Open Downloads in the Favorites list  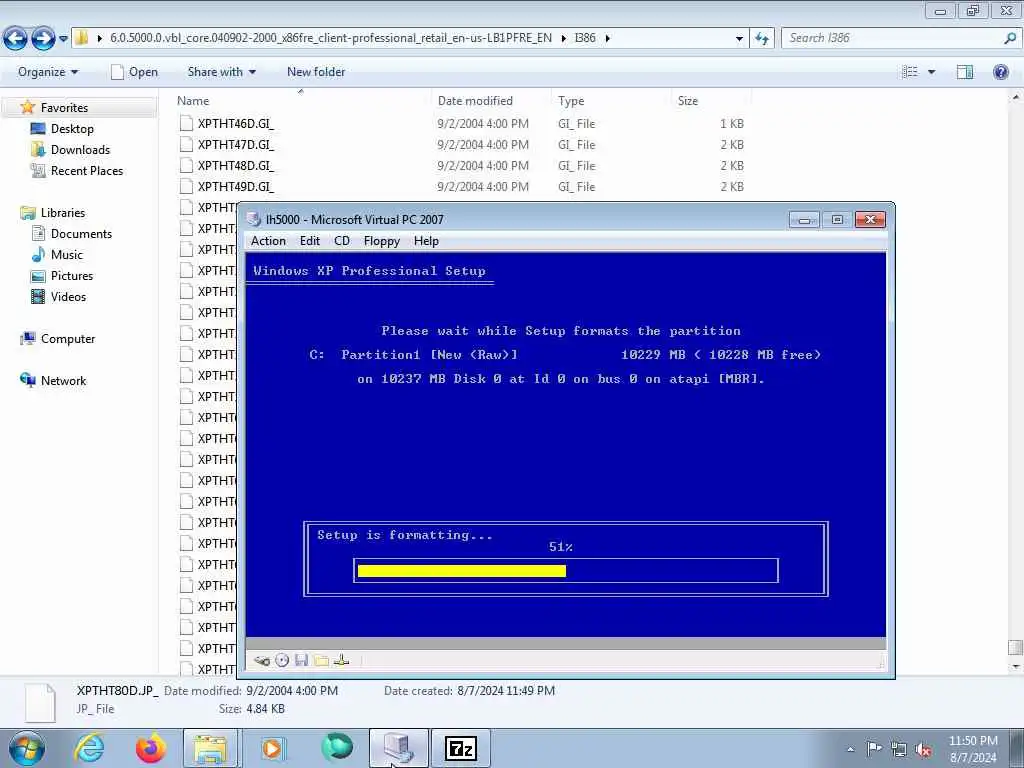[80, 150]
